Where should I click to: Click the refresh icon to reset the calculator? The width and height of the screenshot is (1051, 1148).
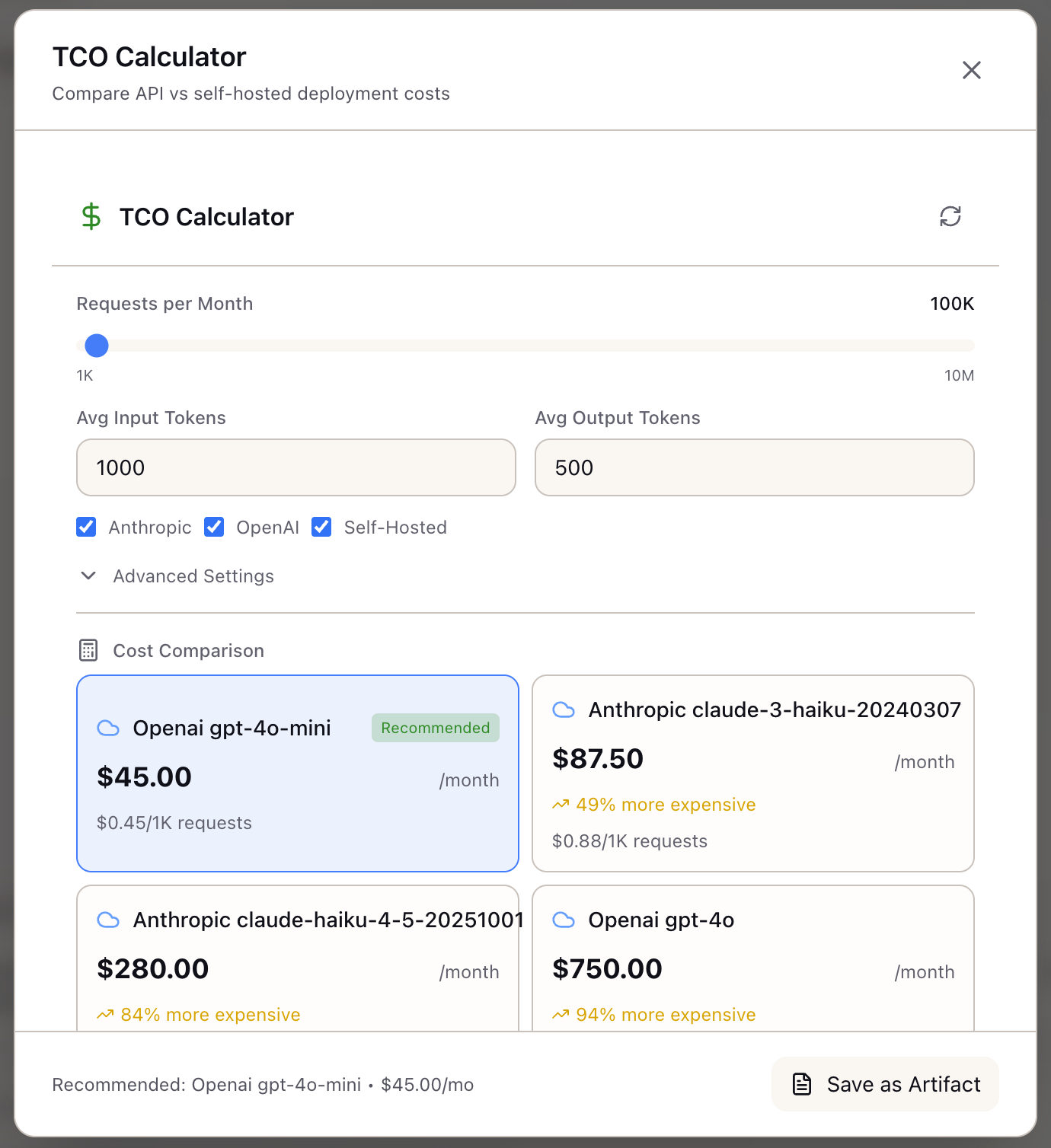pos(950,217)
